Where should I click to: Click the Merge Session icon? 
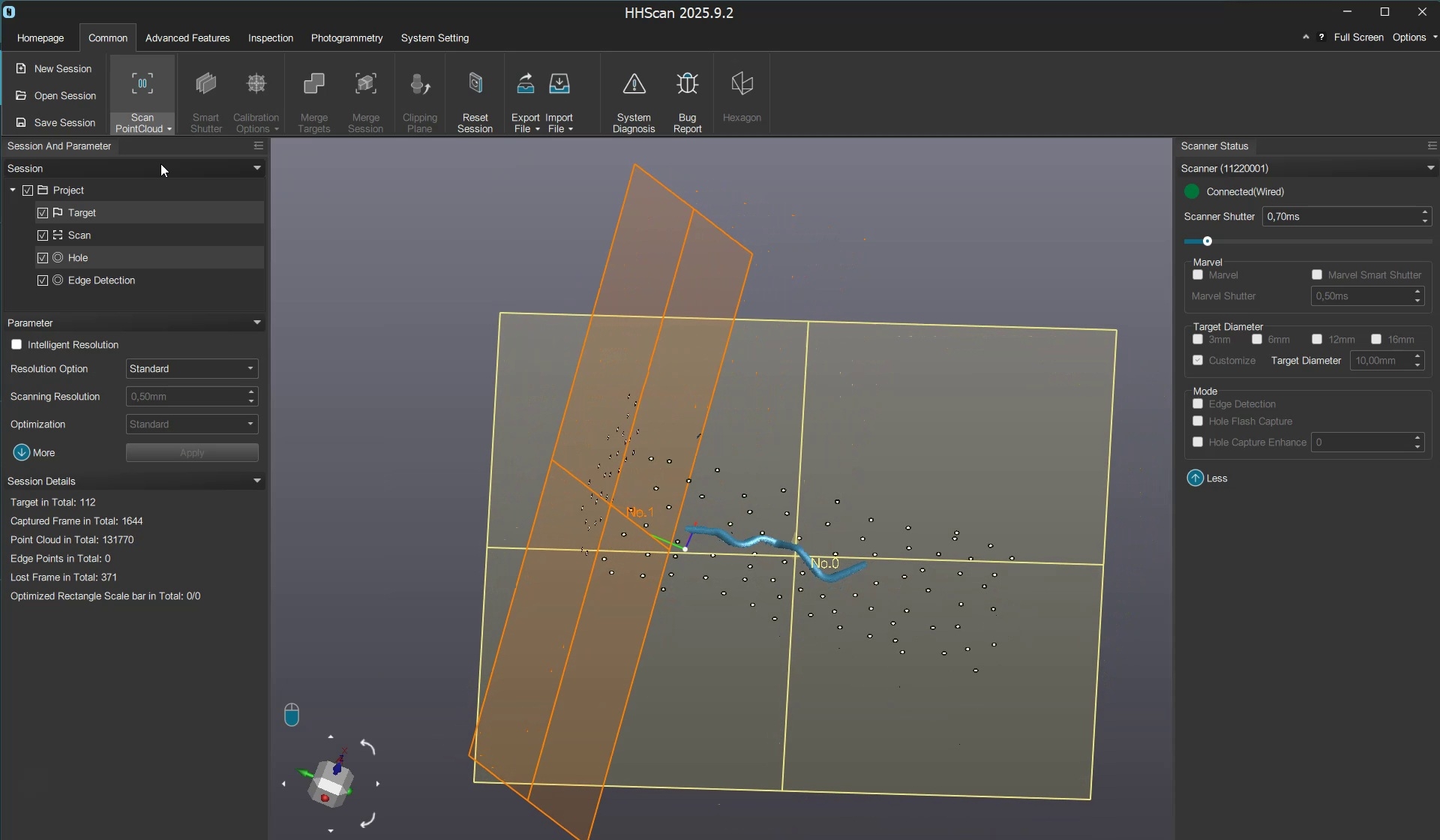(365, 96)
